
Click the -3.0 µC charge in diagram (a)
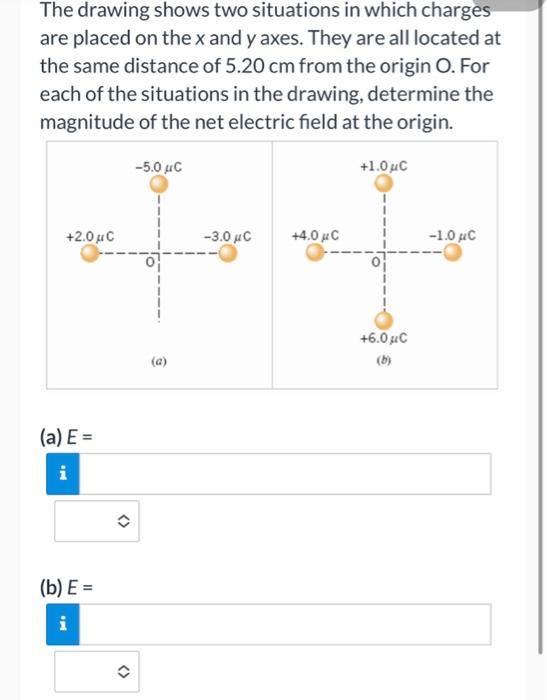228,254
